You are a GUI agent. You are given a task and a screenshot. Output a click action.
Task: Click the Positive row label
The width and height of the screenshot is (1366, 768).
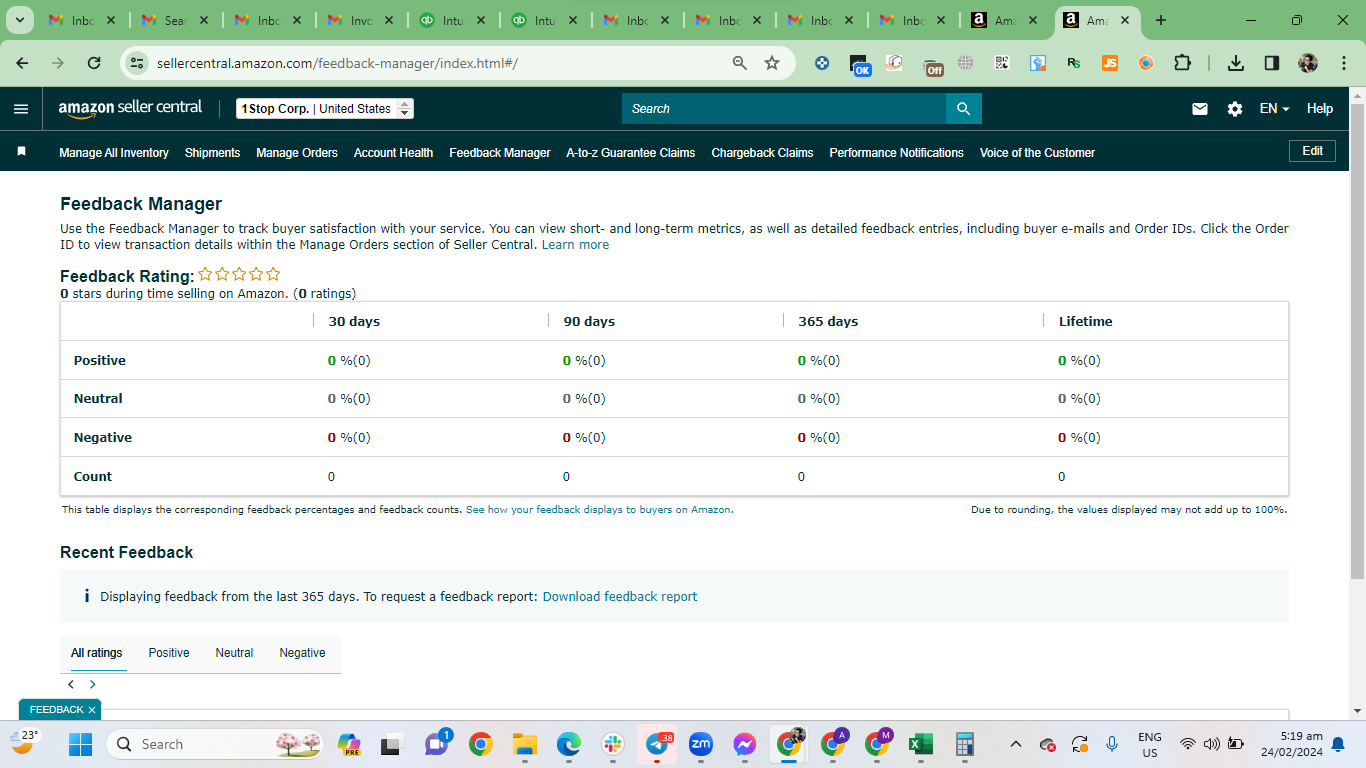(100, 361)
